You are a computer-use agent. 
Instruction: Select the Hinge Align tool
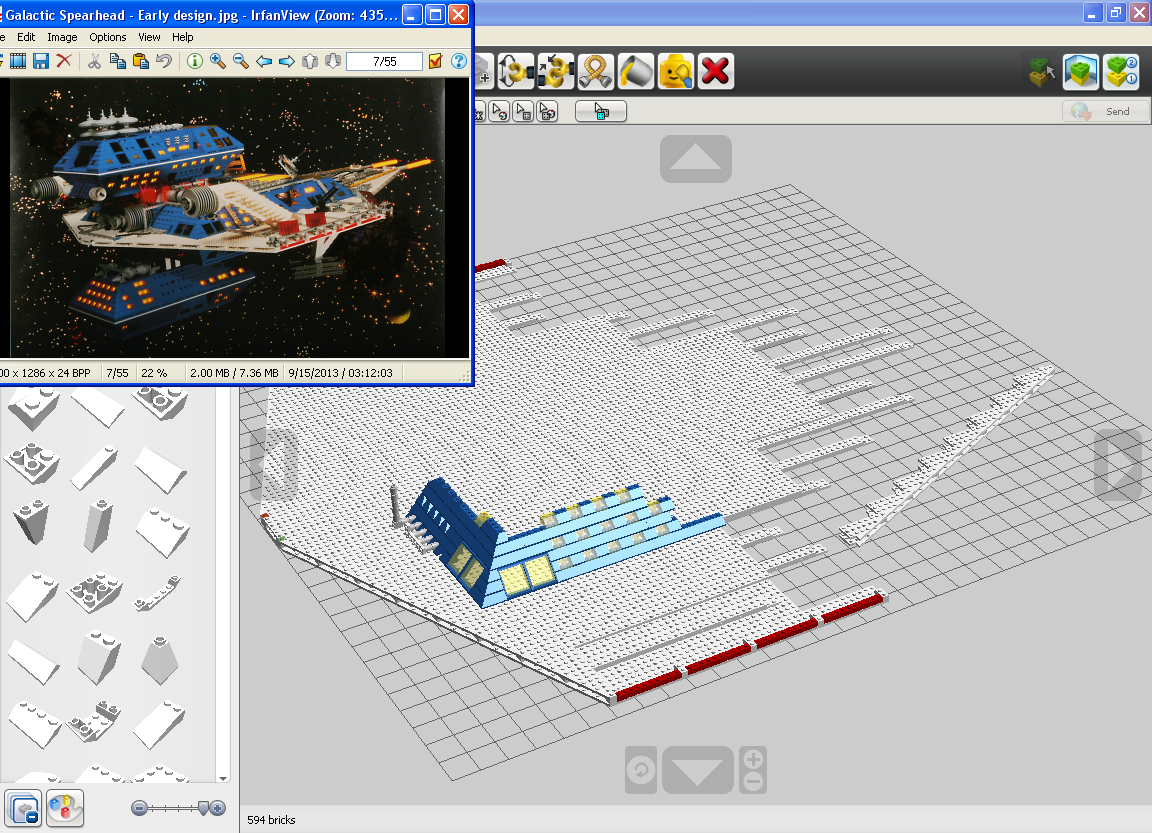tap(555, 71)
